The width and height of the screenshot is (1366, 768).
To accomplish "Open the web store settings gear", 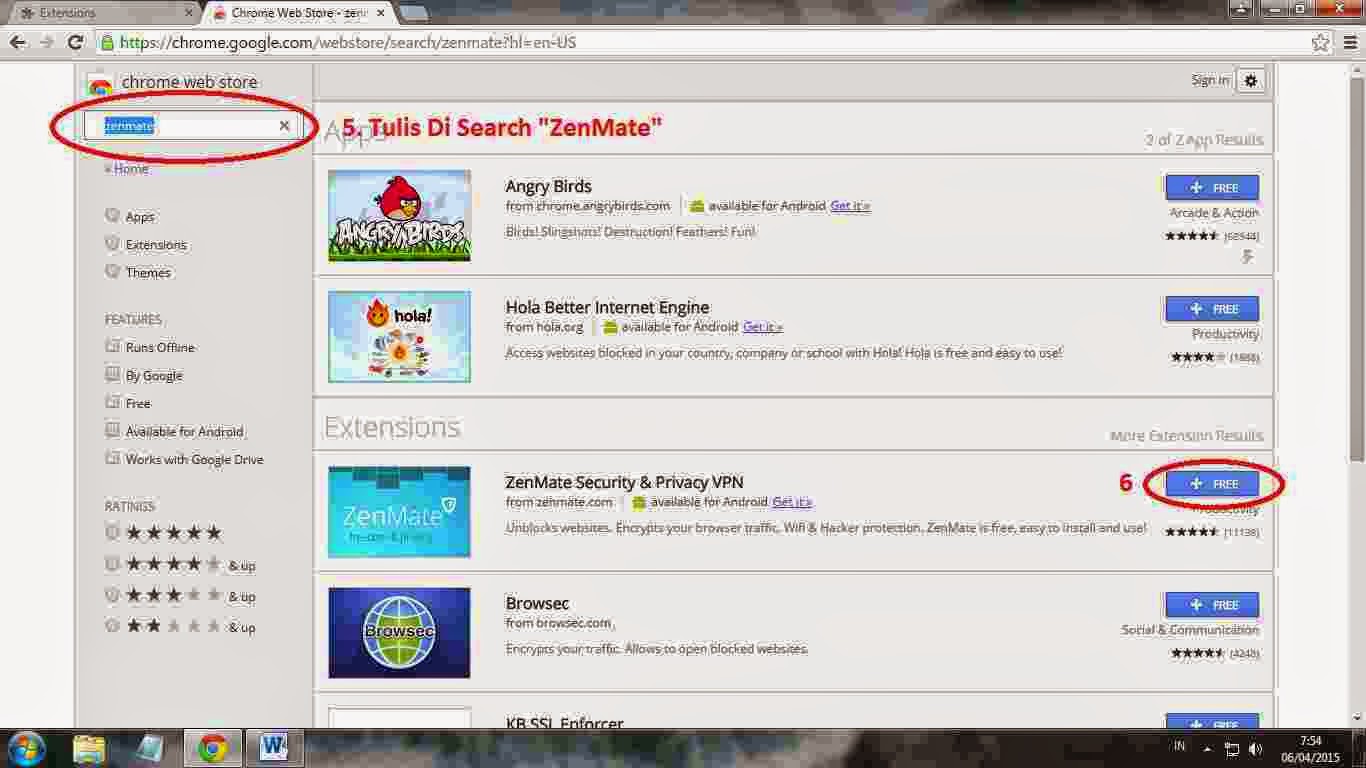I will click(x=1250, y=81).
